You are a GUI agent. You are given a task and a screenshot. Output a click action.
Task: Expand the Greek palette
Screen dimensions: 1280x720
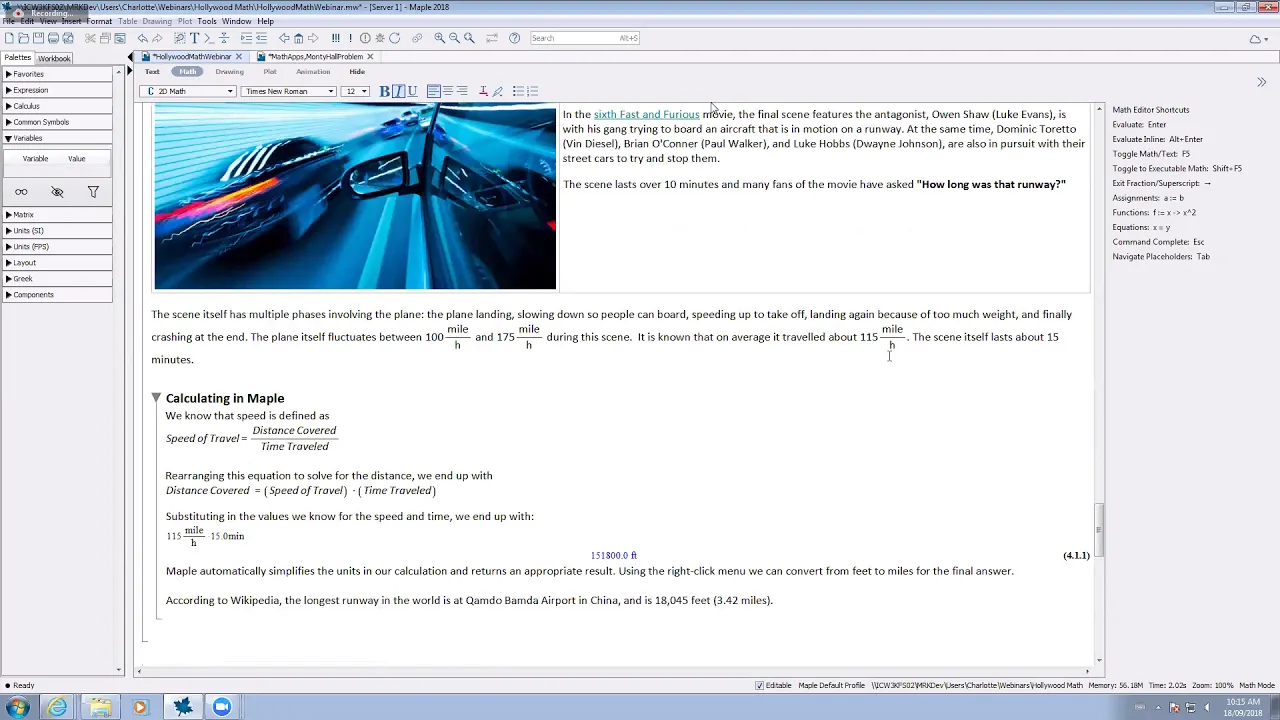click(58, 279)
